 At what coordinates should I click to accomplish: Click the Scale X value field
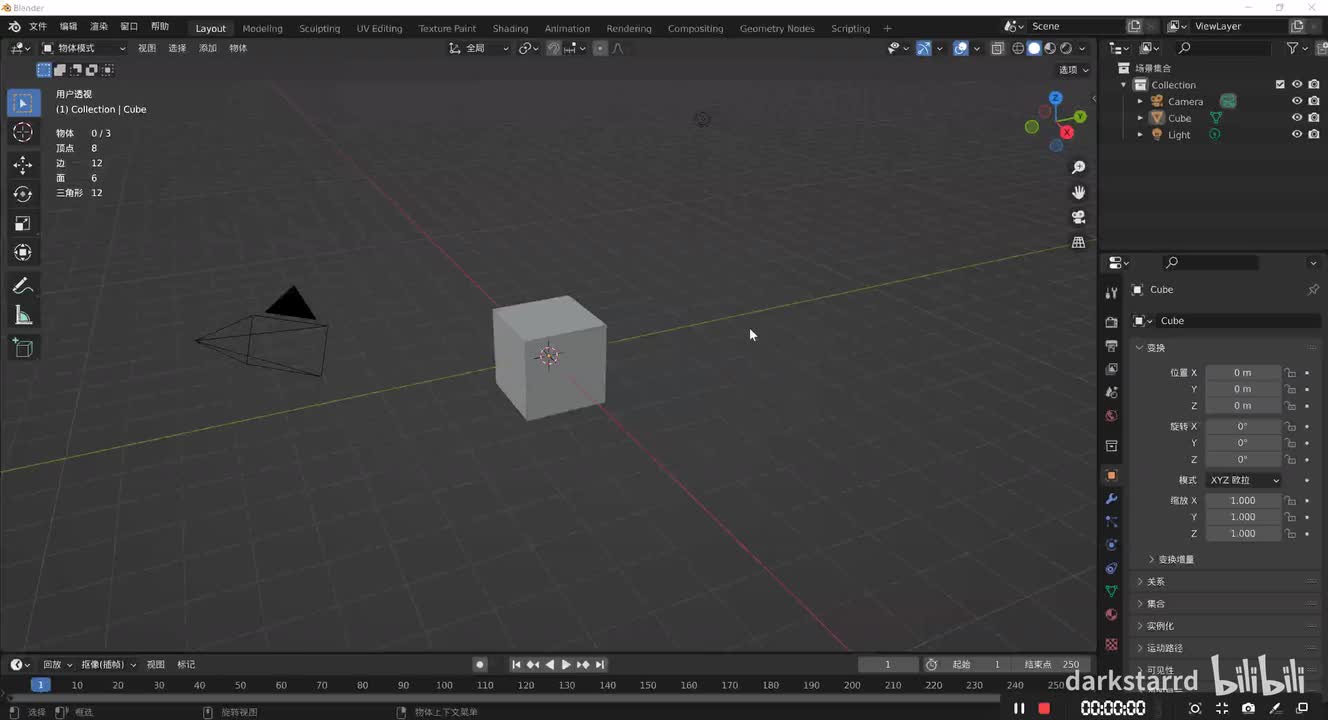pyautogui.click(x=1243, y=501)
